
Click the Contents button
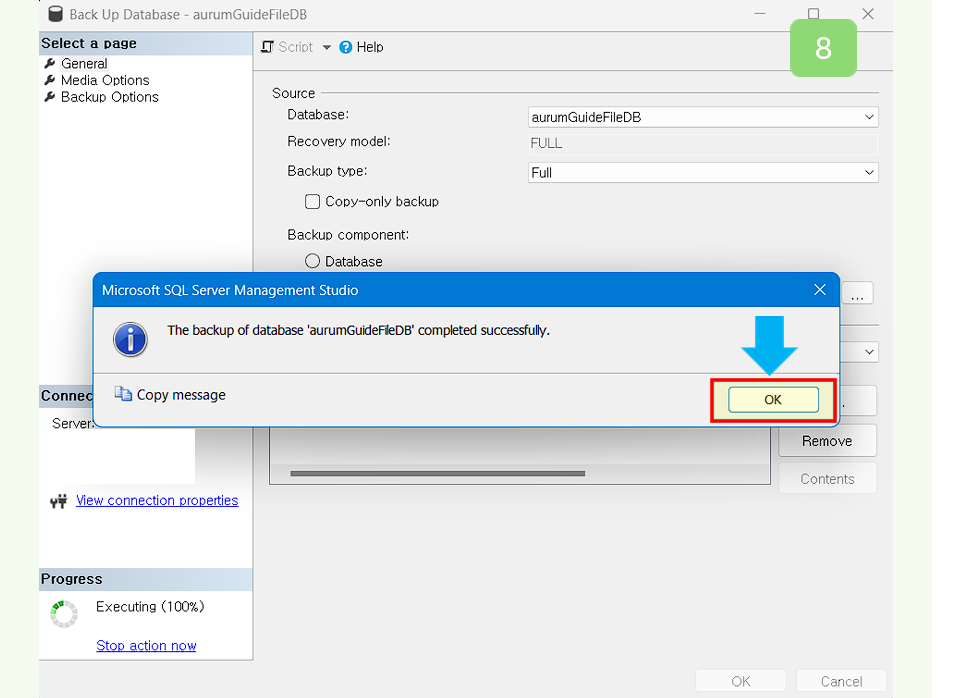click(827, 479)
